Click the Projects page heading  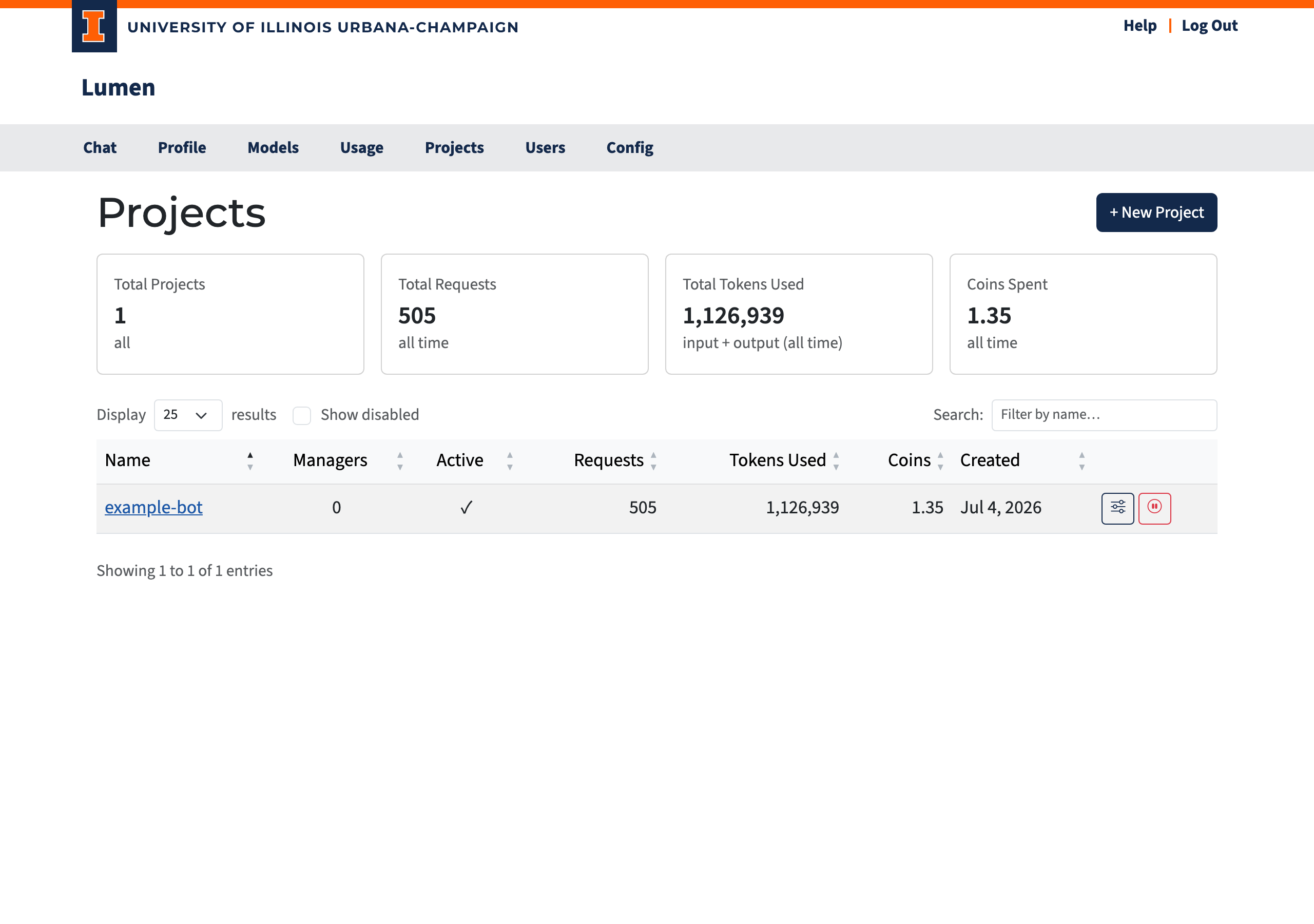point(182,213)
